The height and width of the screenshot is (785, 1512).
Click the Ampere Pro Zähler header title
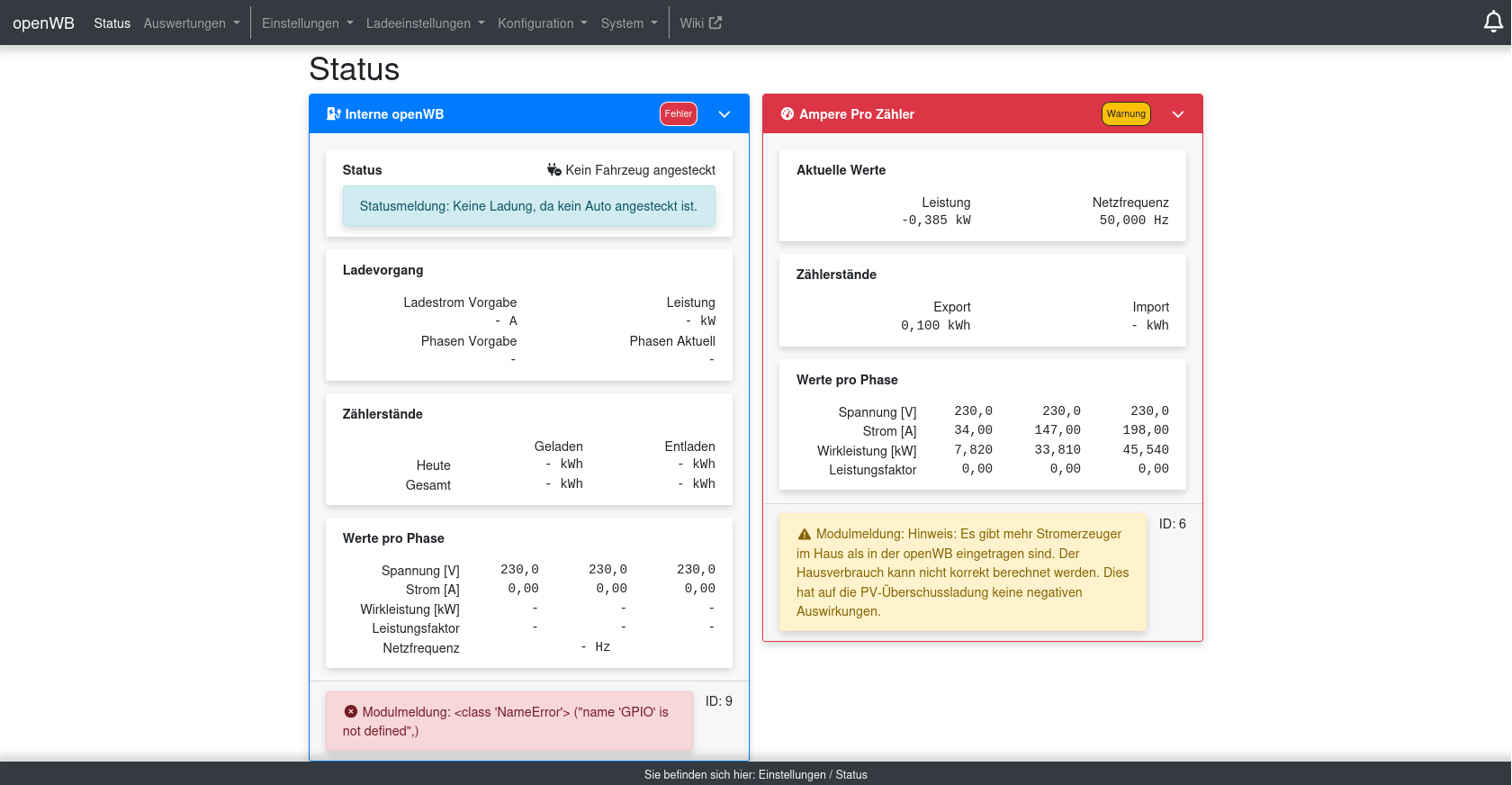point(857,114)
